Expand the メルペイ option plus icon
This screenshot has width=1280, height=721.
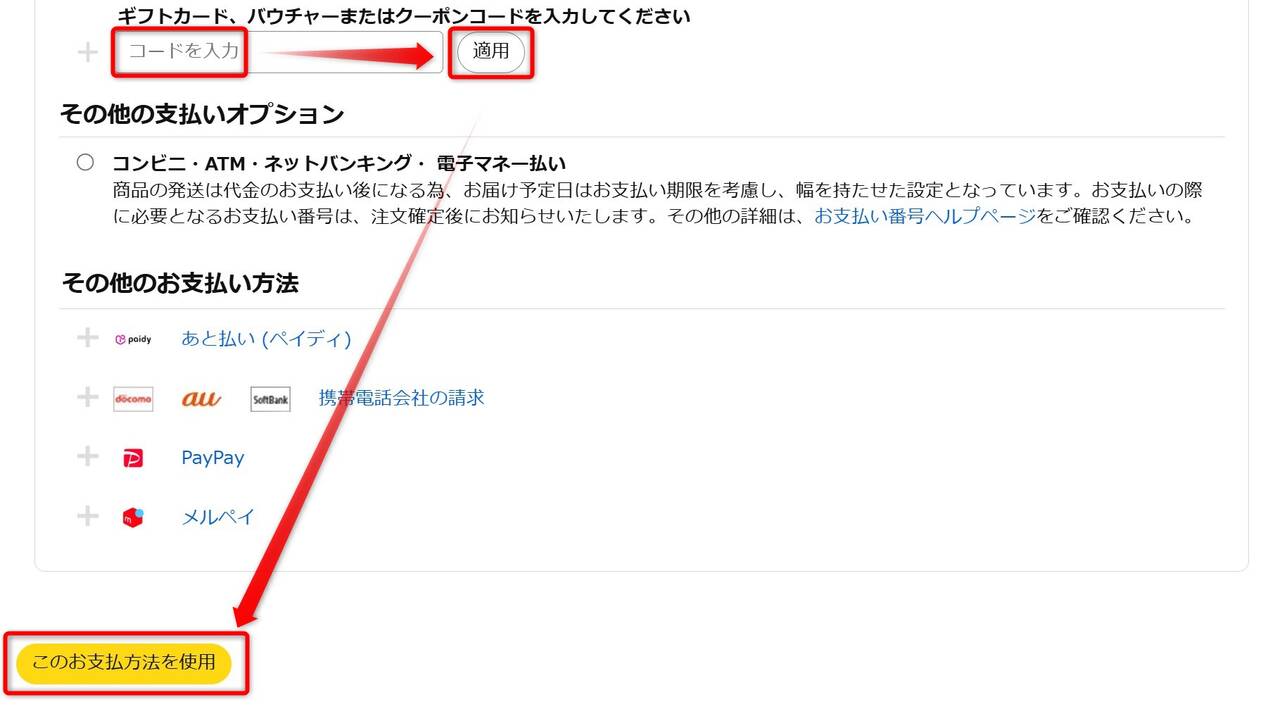(88, 516)
